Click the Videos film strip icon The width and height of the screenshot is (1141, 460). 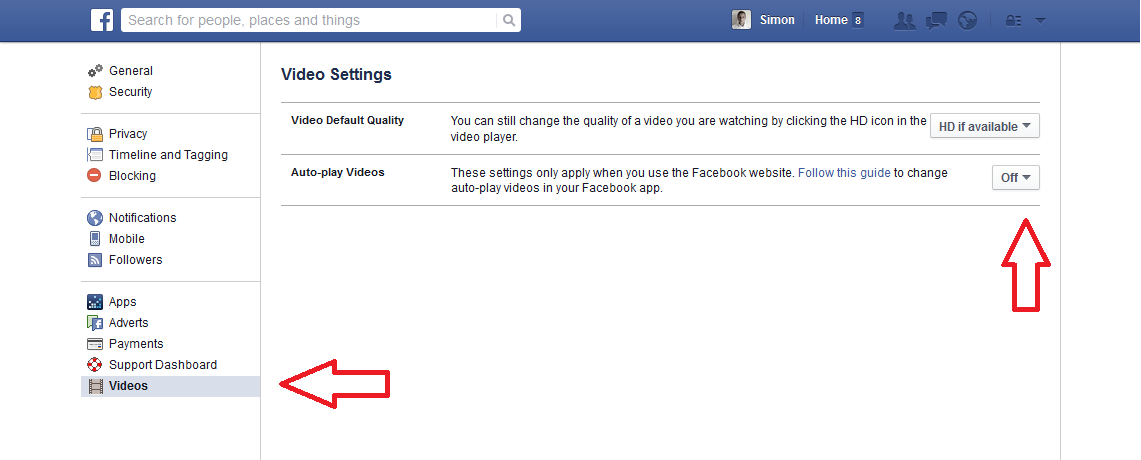click(x=95, y=386)
